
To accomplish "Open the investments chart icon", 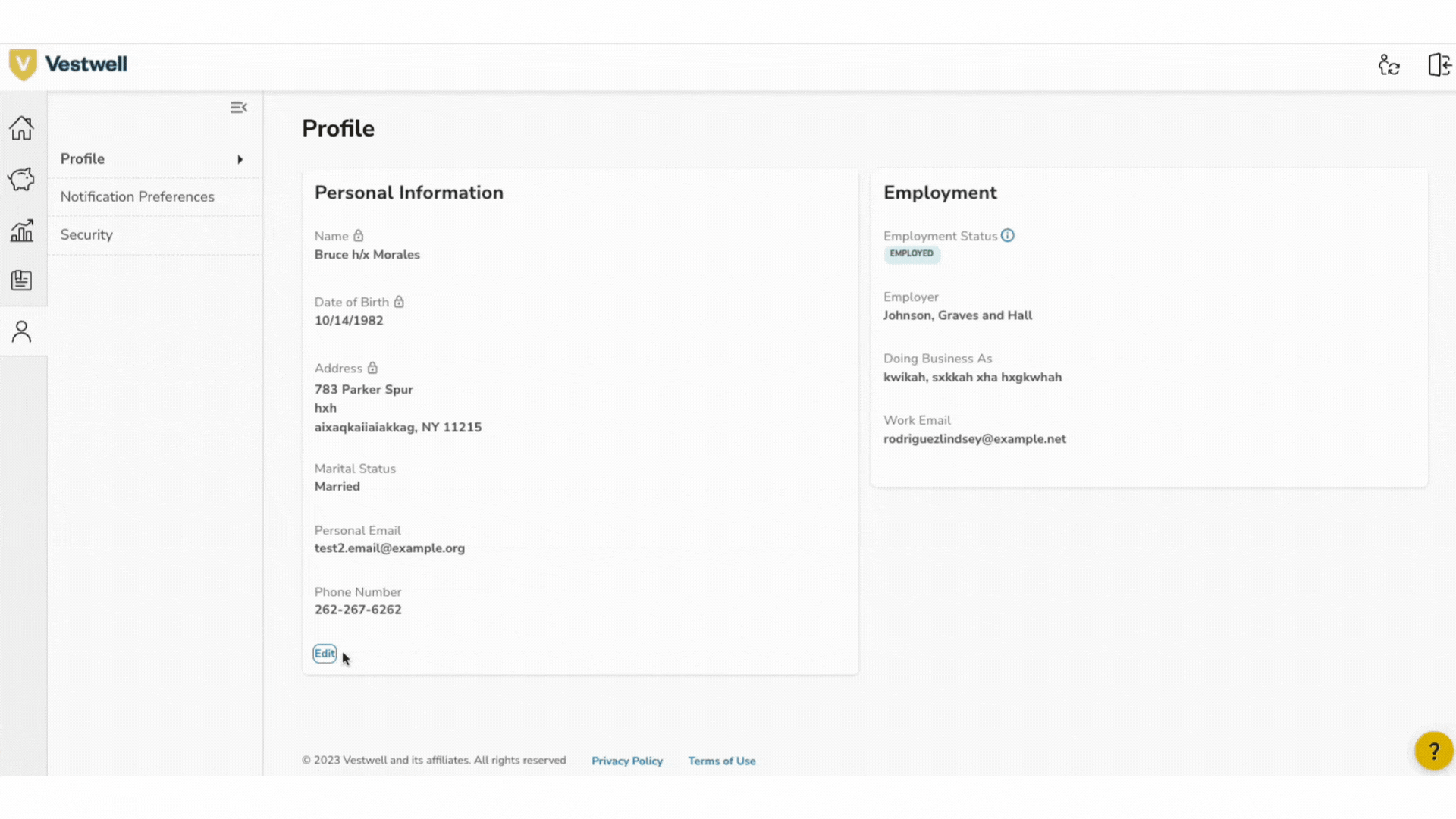I will 21,230.
